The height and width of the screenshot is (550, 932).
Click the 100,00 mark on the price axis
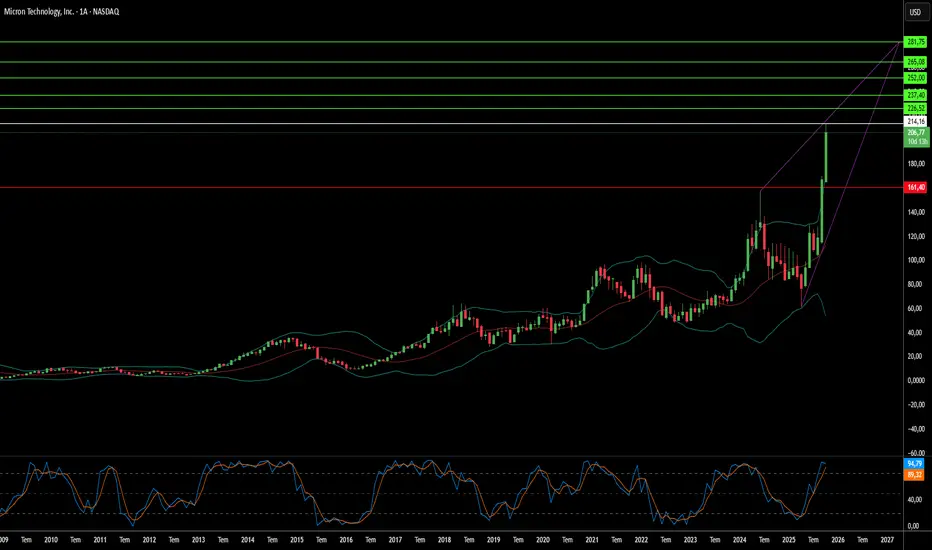coord(914,260)
